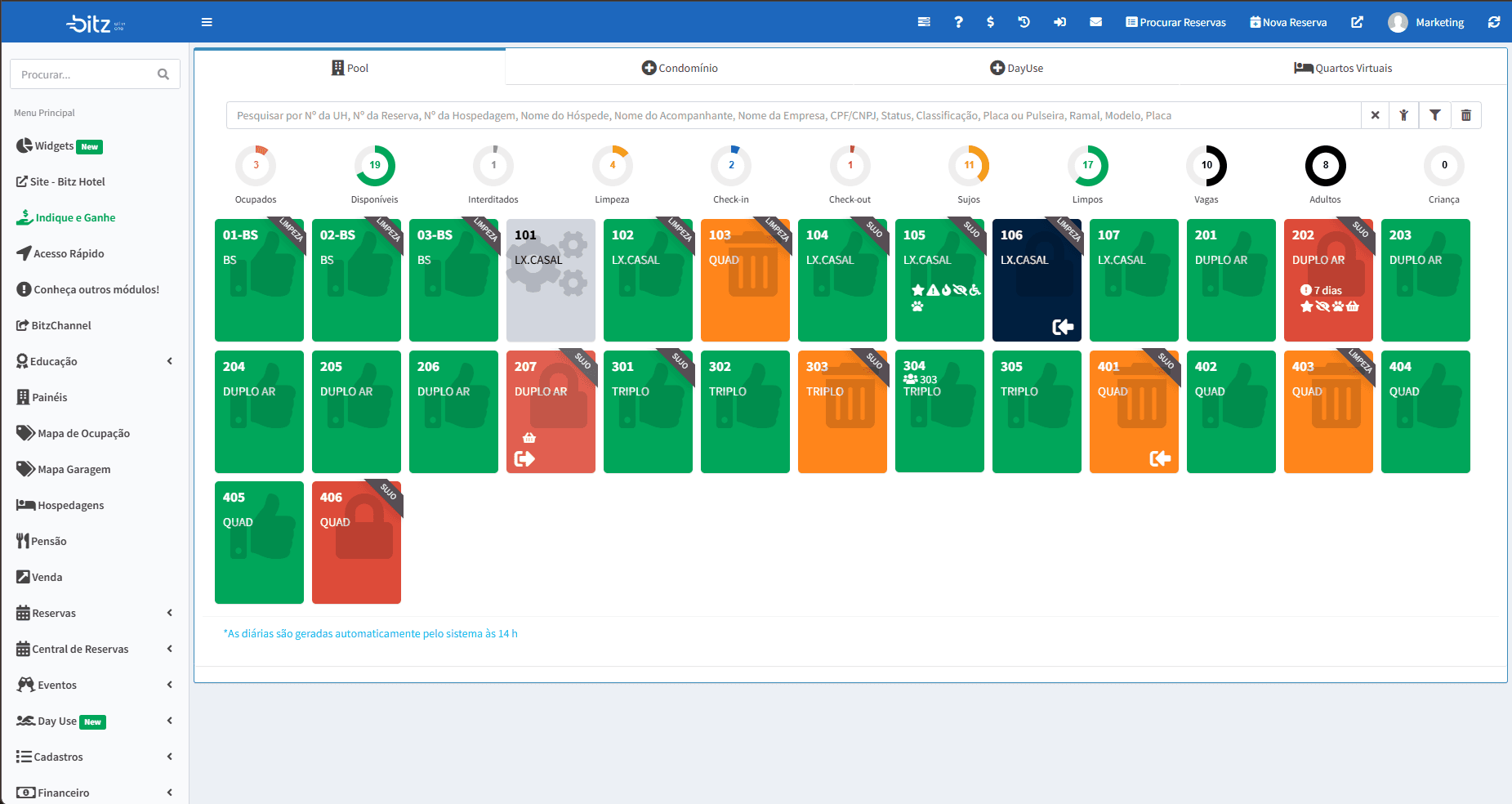Click the magnifier icon in sidebar search
The width and height of the screenshot is (1512, 804).
[x=163, y=74]
